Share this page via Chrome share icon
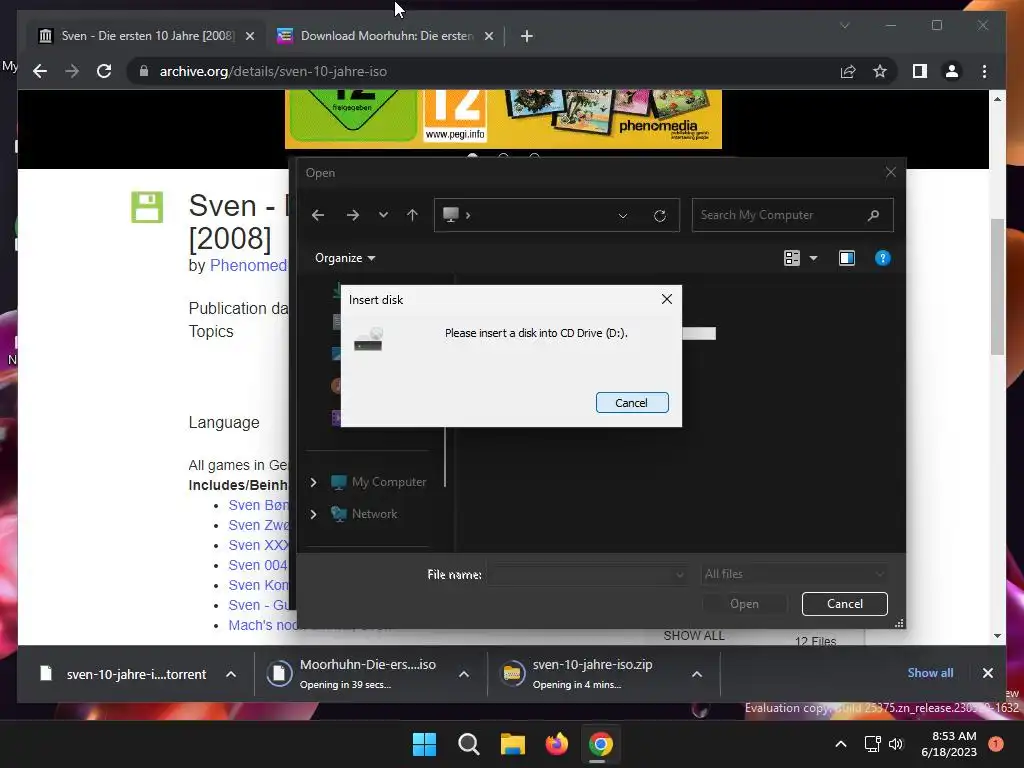This screenshot has width=1024, height=768. tap(848, 71)
